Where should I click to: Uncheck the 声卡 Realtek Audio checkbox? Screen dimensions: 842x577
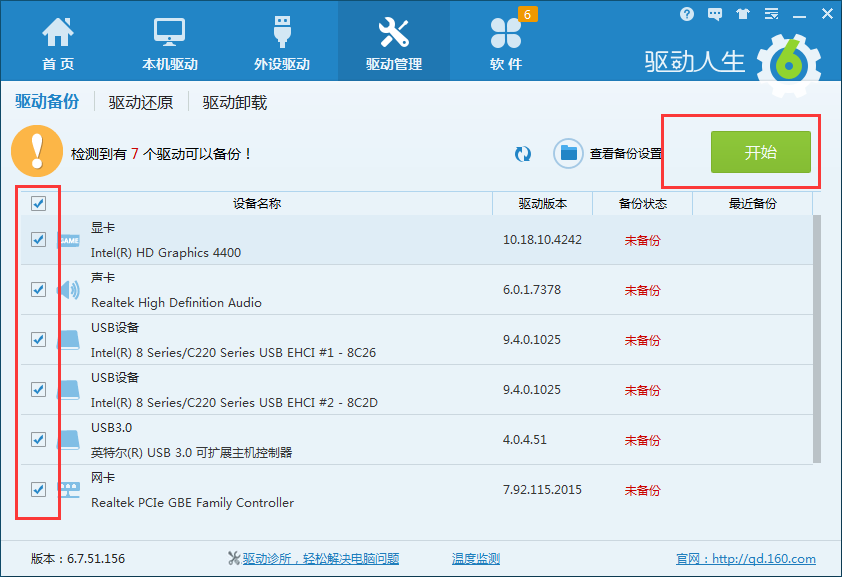[38, 289]
